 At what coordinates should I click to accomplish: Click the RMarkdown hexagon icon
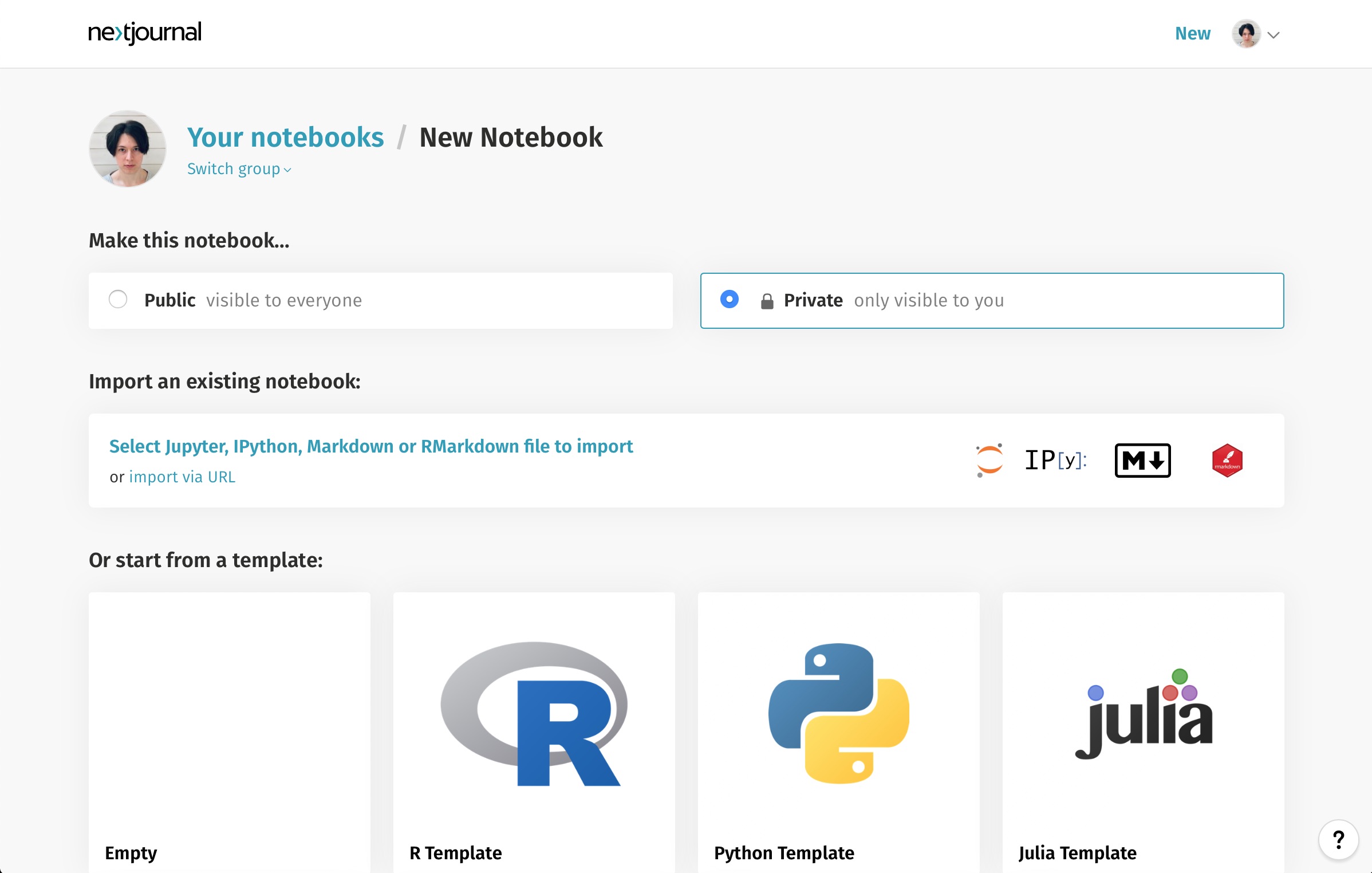[x=1227, y=460]
